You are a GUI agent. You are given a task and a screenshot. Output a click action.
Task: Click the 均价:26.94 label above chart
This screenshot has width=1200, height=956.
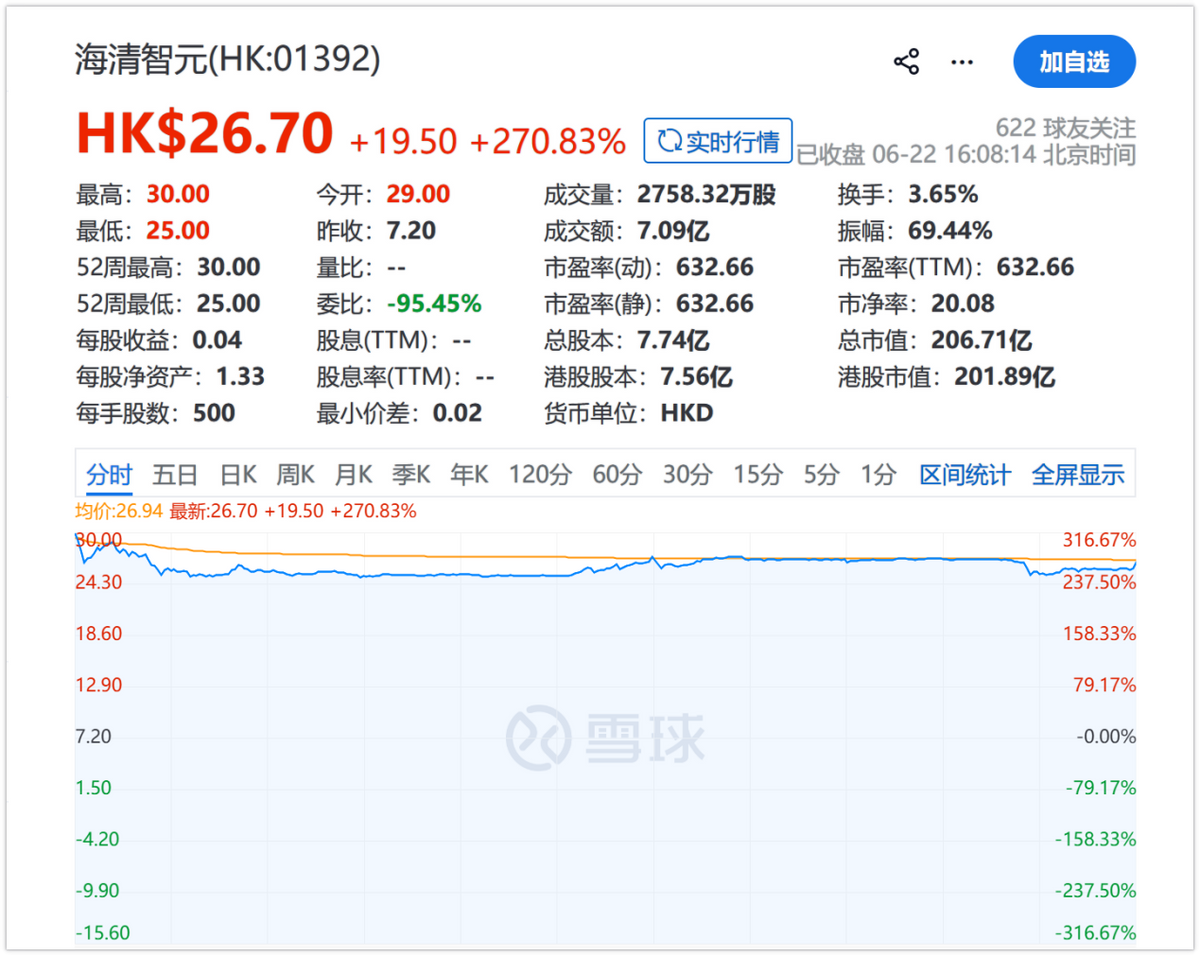(119, 511)
